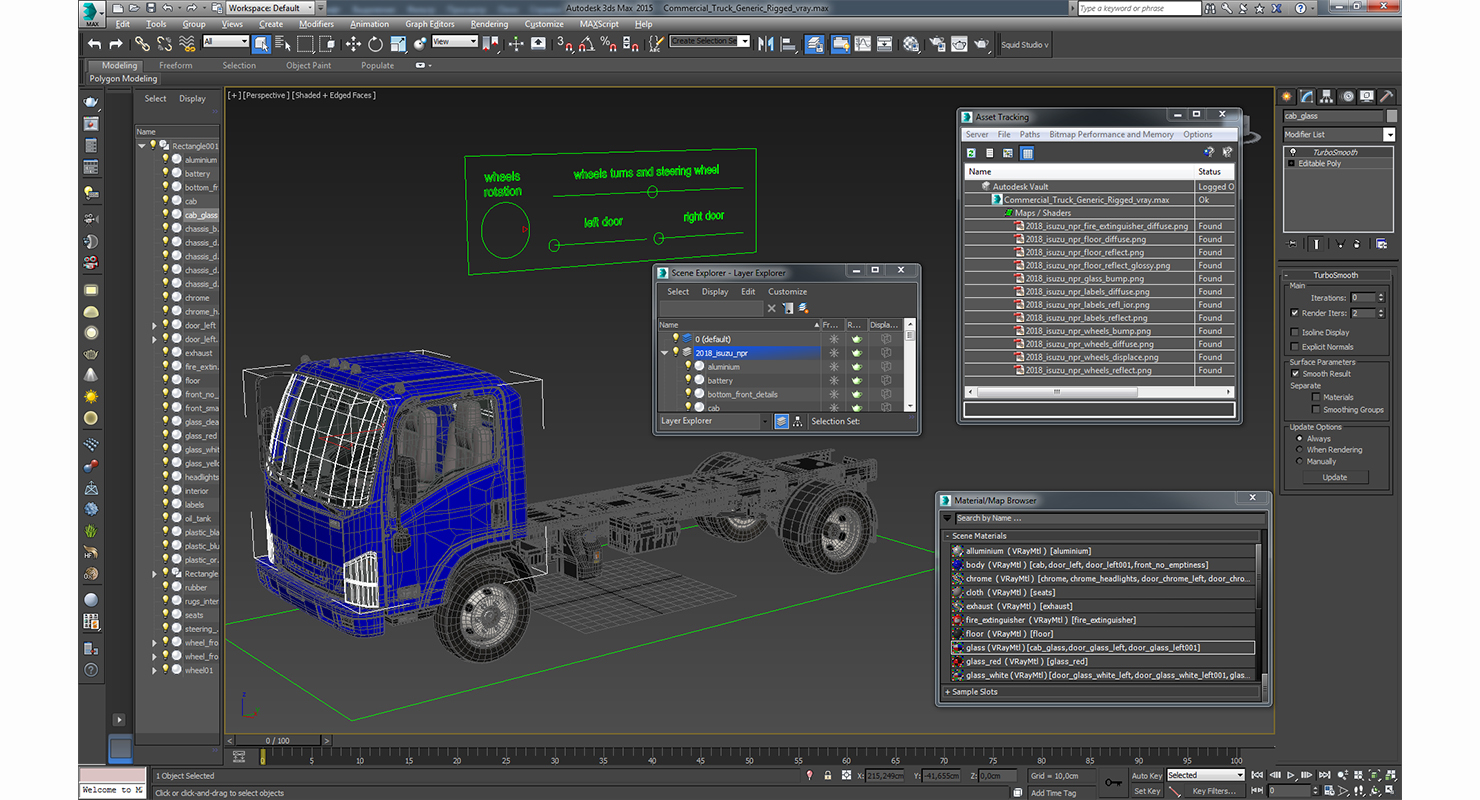Switch to the Freeform ribbon tab

pyautogui.click(x=176, y=65)
